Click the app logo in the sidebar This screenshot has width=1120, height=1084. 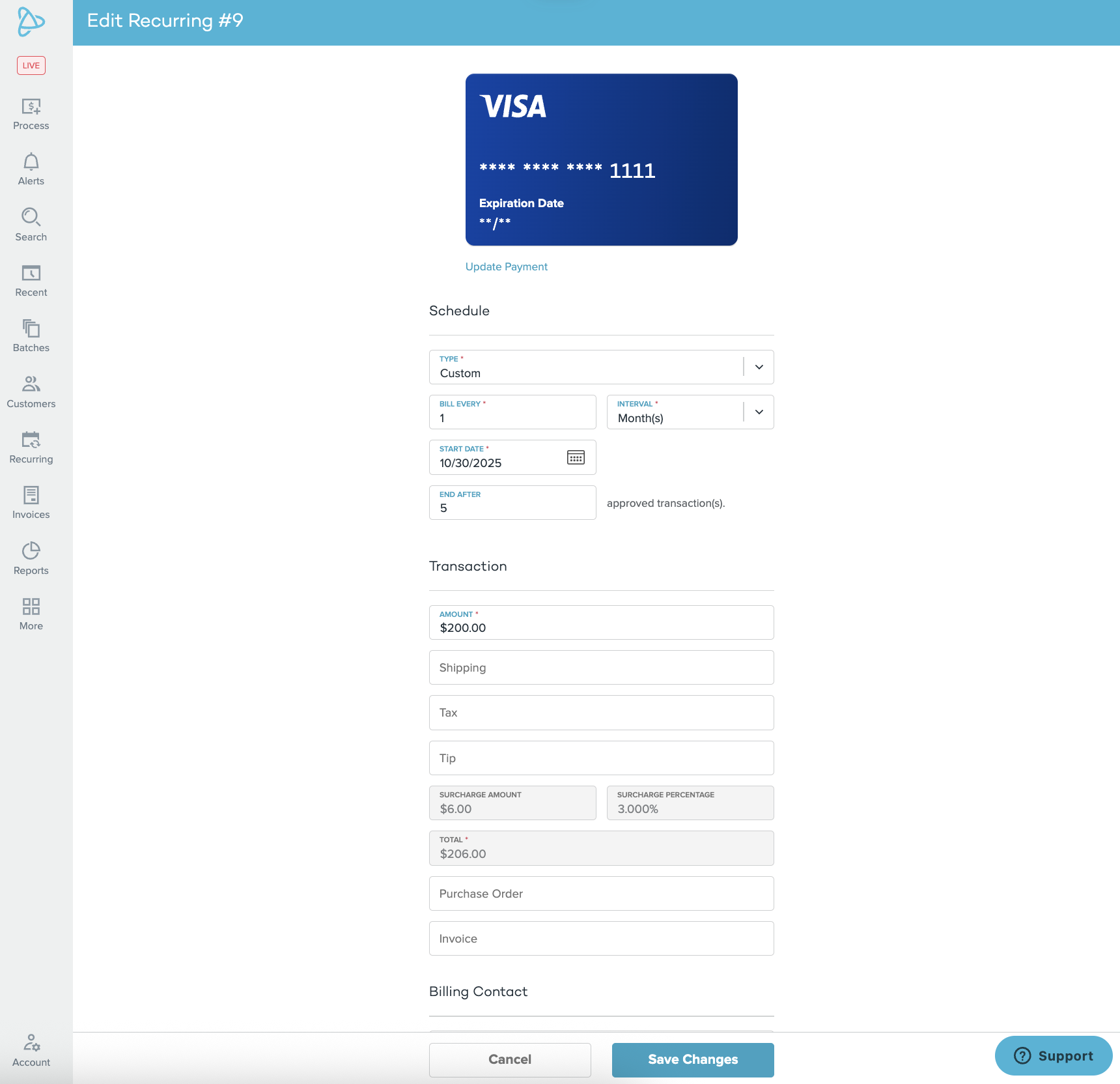tap(31, 21)
